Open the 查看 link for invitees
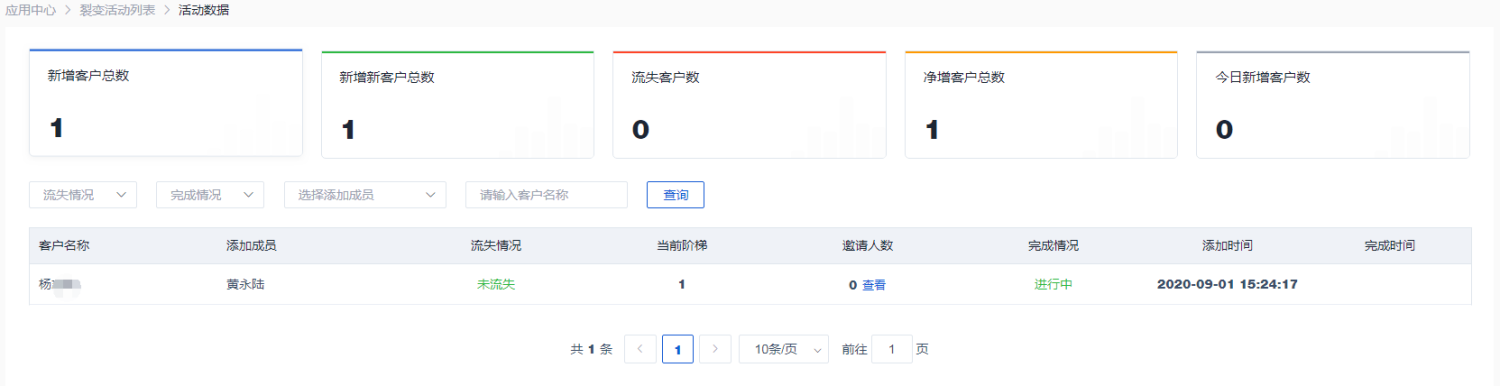 (x=874, y=285)
